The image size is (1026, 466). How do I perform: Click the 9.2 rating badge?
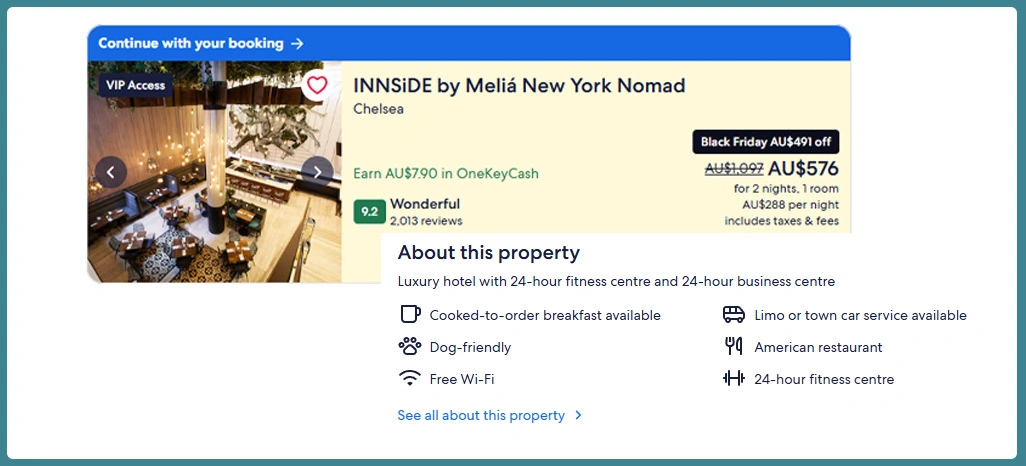369,212
